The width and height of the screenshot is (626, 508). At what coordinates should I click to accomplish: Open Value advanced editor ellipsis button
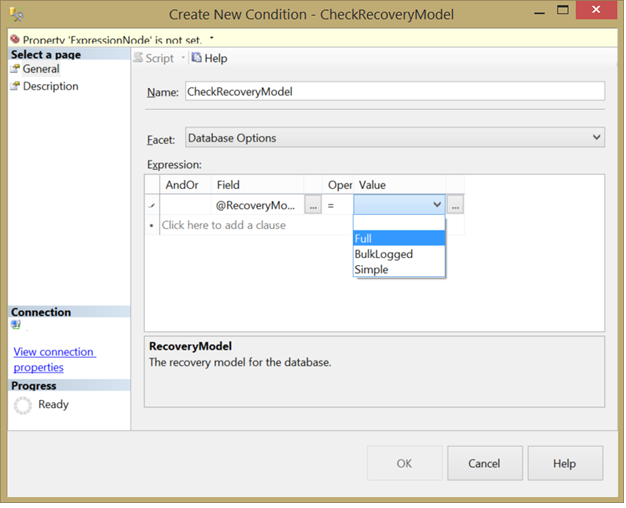coord(455,205)
